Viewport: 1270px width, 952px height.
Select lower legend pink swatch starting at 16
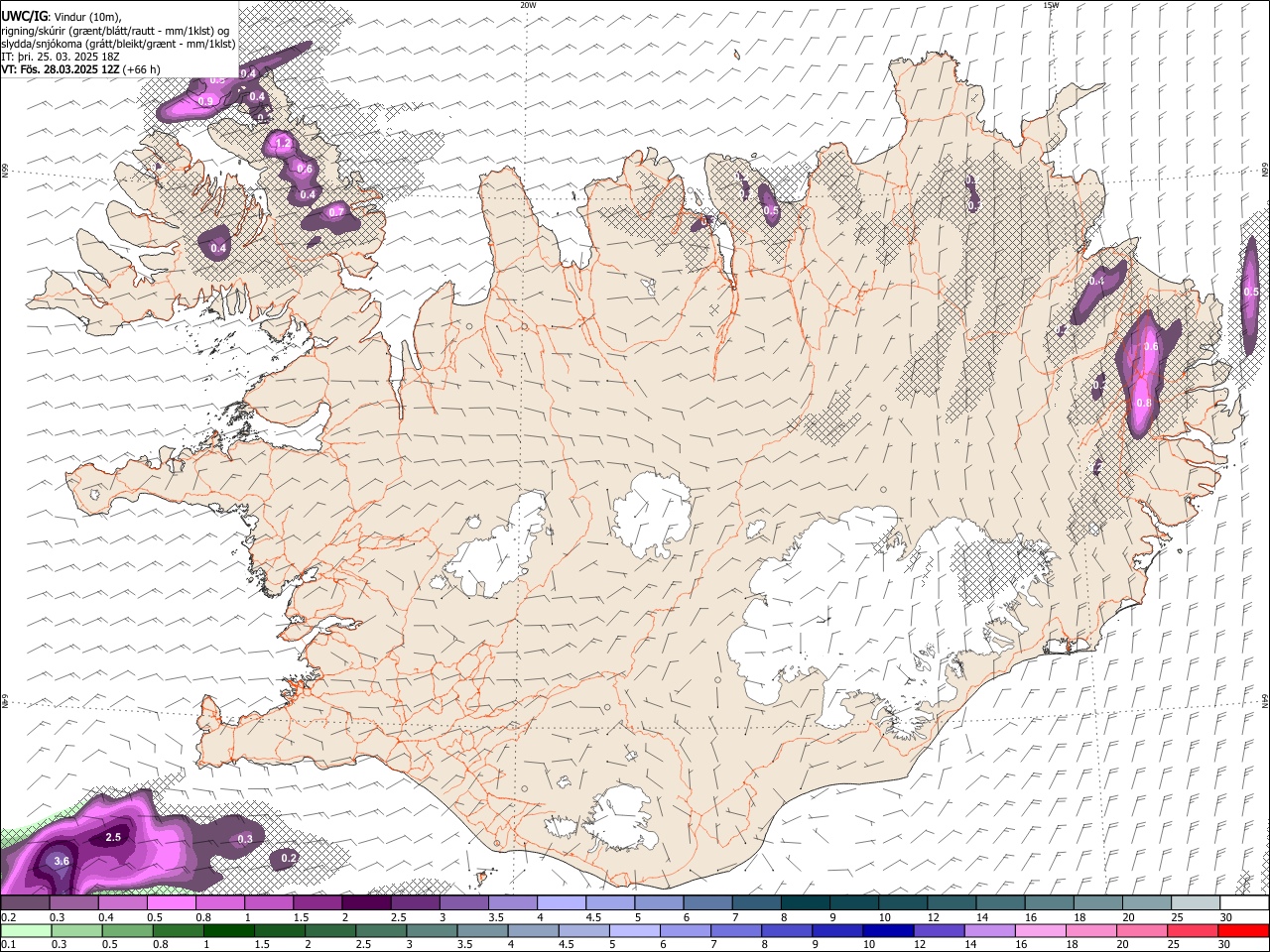pos(1041,930)
